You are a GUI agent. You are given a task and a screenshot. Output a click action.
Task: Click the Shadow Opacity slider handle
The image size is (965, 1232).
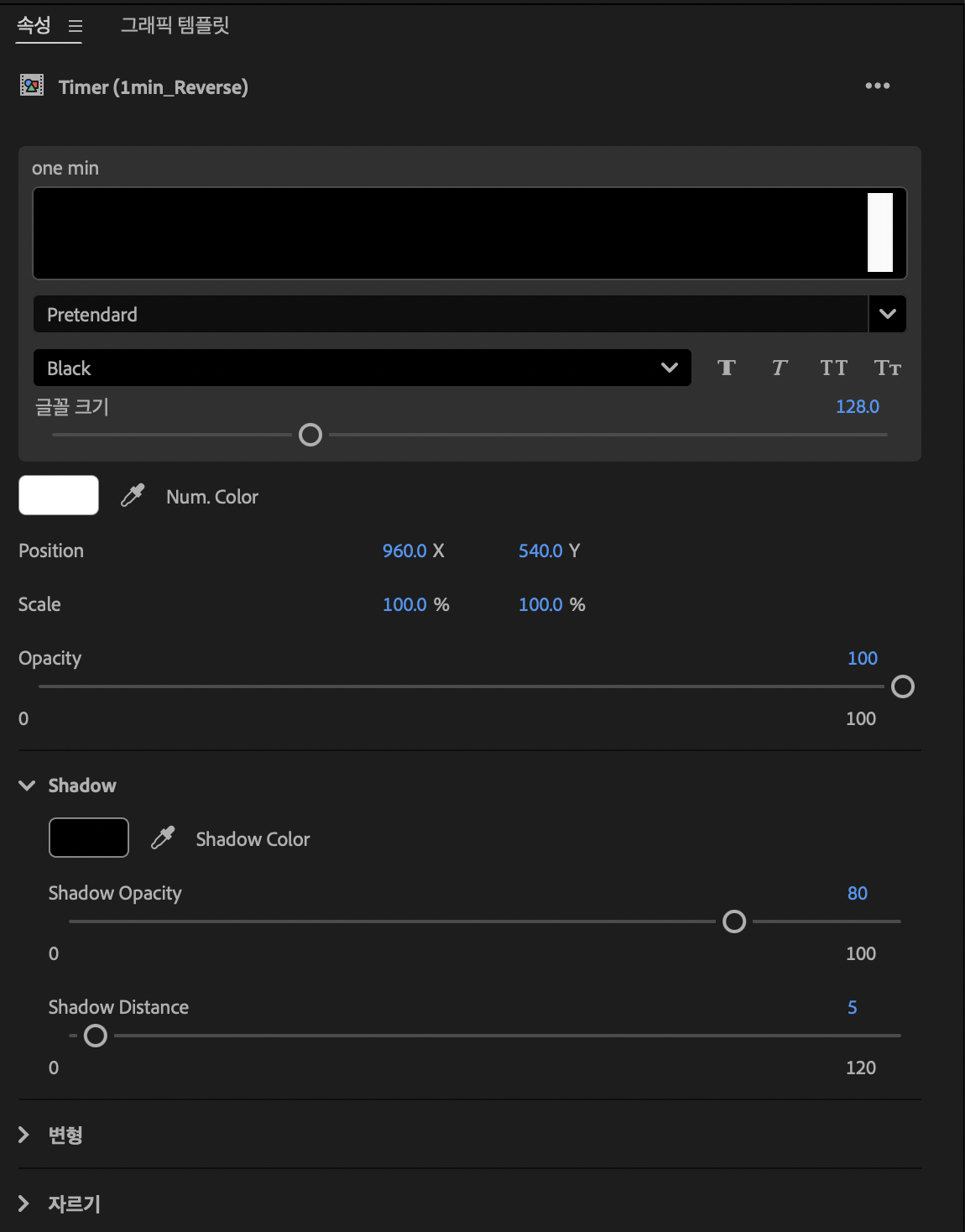pyautogui.click(x=734, y=921)
